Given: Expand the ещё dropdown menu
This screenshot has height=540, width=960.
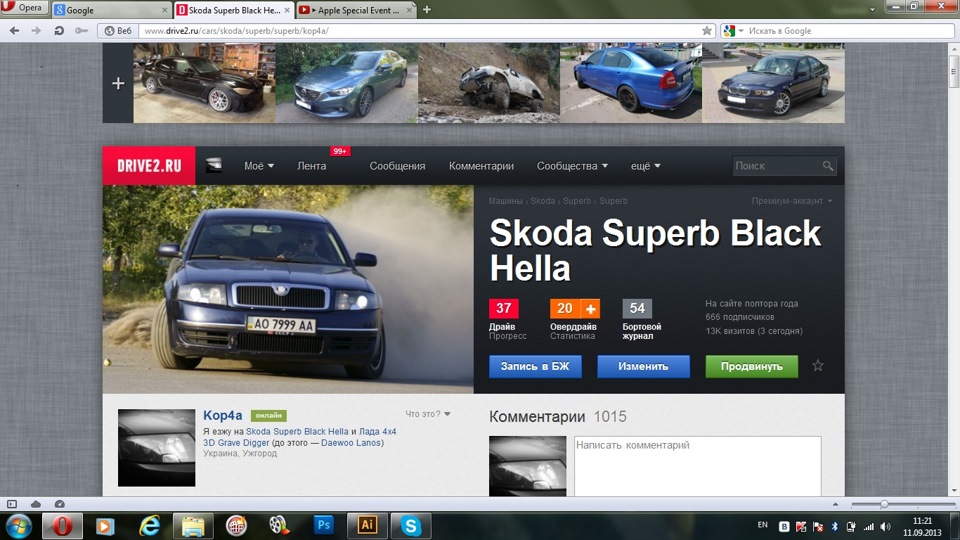Looking at the screenshot, I should tap(645, 166).
